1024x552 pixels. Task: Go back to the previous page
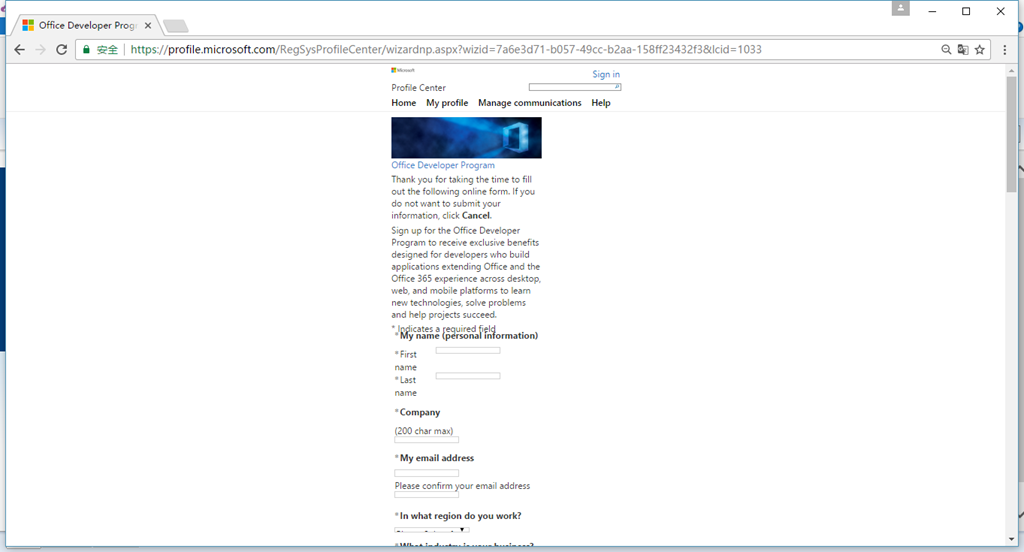click(20, 50)
